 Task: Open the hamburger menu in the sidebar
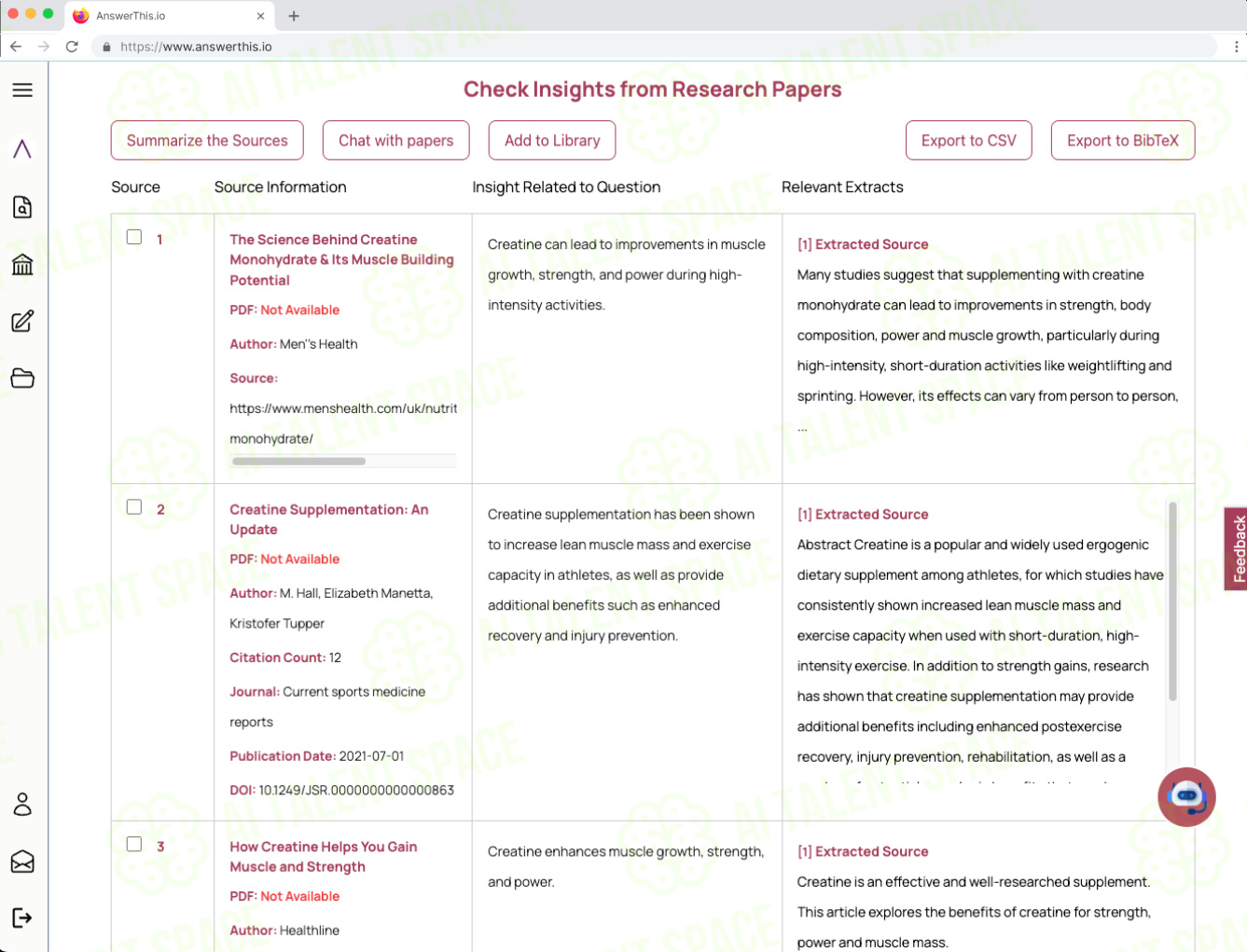(x=22, y=90)
